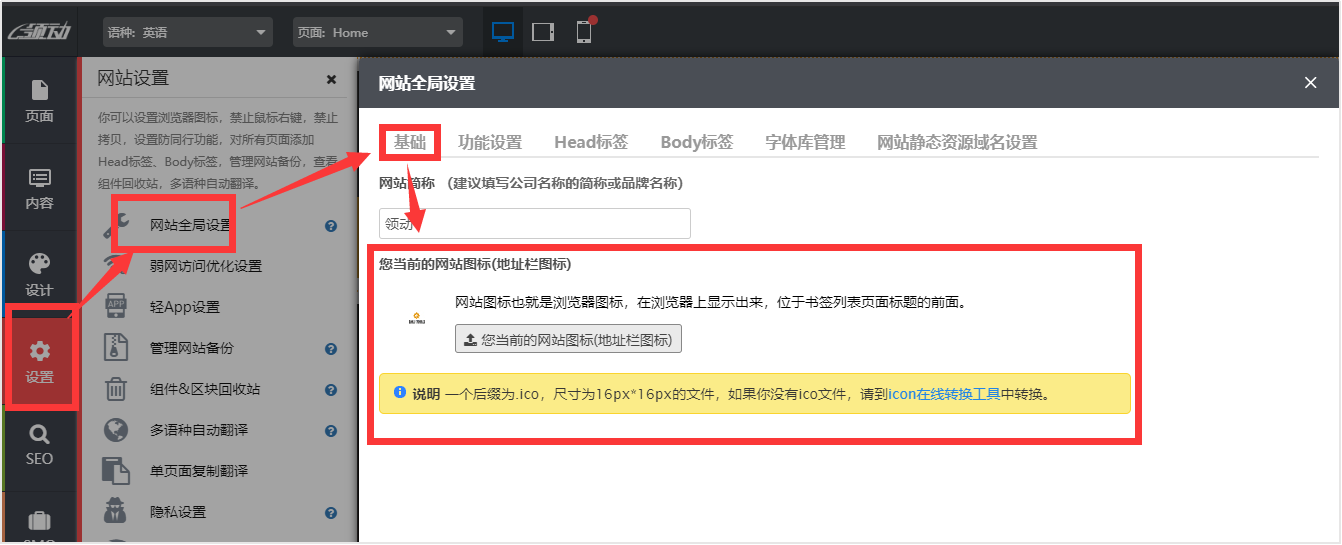The image size is (1342, 545).
Task: Select the Head标签 tab
Action: click(591, 142)
